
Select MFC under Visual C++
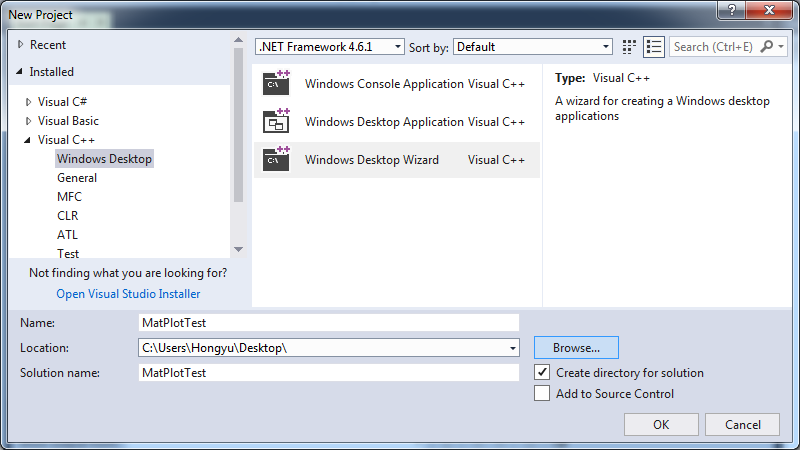[x=69, y=197]
